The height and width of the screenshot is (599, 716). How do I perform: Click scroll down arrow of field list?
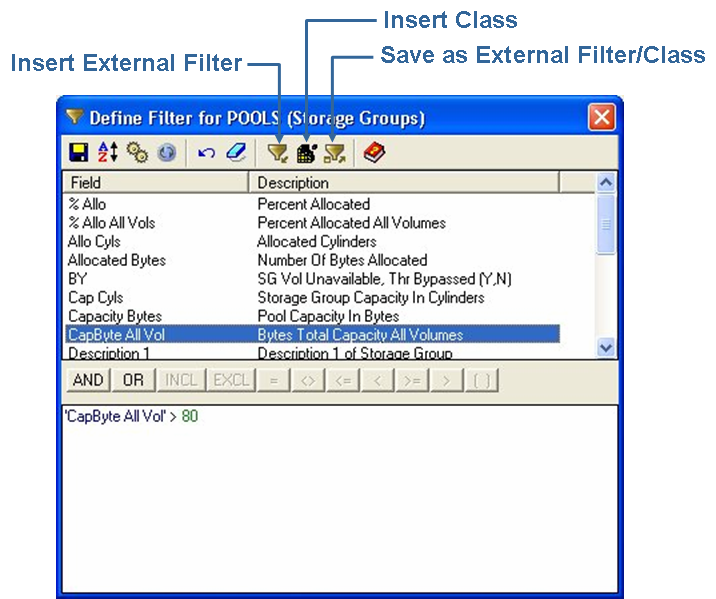606,348
